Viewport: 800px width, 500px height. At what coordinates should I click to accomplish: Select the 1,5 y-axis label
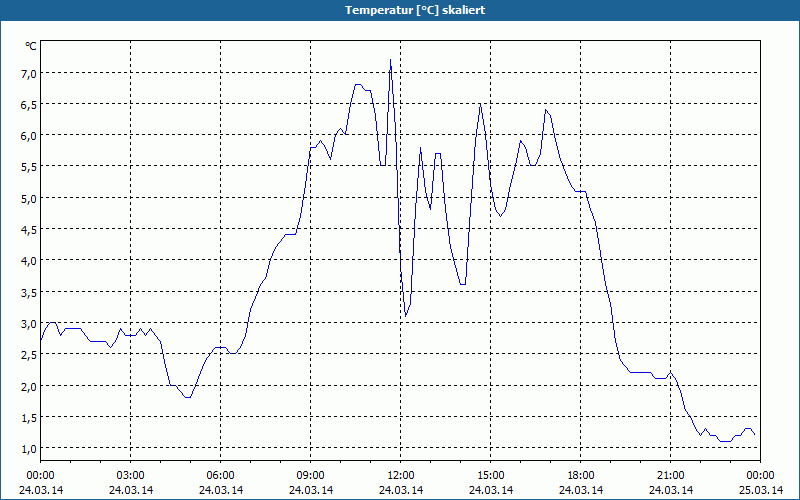[x=30, y=417]
